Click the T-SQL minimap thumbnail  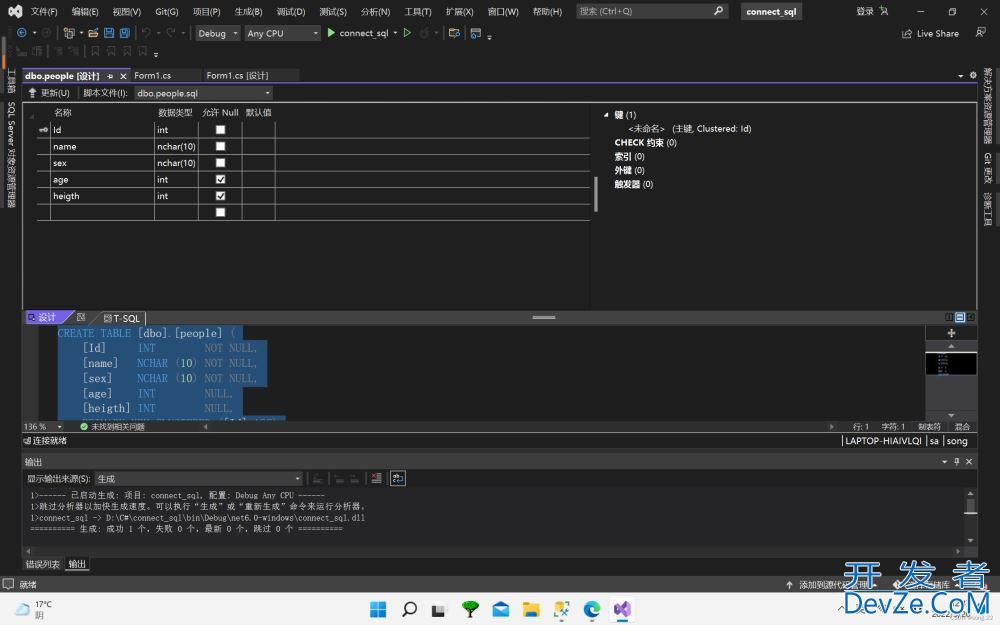point(951,364)
